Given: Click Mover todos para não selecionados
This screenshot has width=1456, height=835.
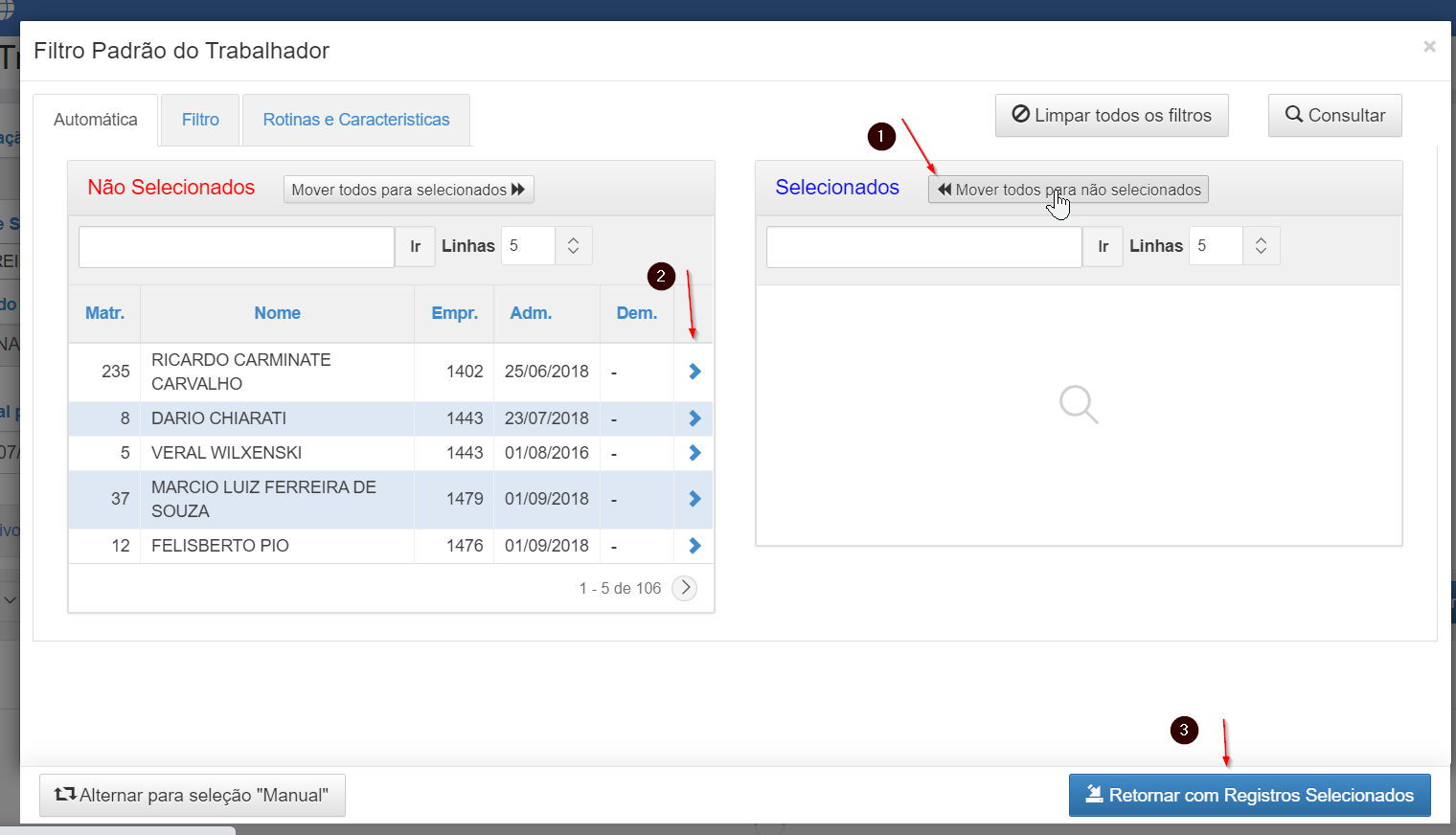Looking at the screenshot, I should click(x=1068, y=190).
